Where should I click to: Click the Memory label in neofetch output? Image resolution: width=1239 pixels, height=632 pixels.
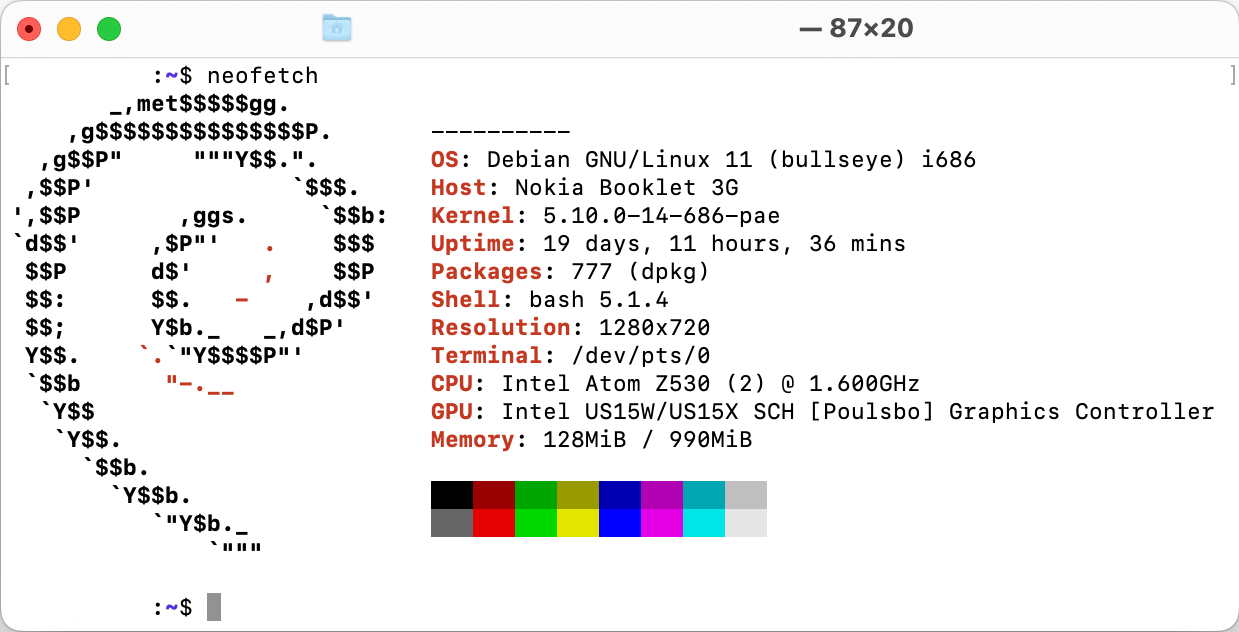coord(472,440)
